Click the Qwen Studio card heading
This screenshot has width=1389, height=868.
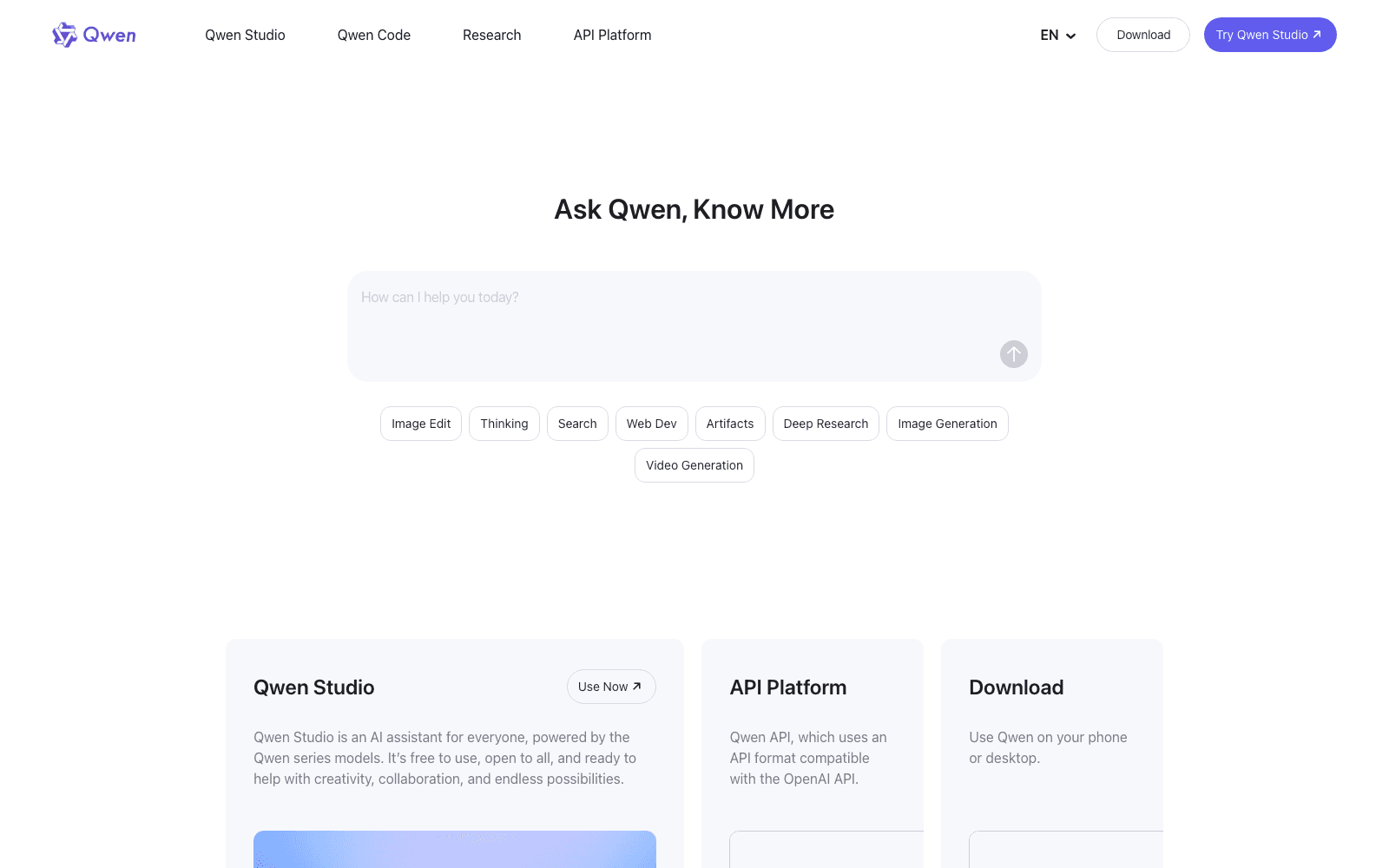314,687
